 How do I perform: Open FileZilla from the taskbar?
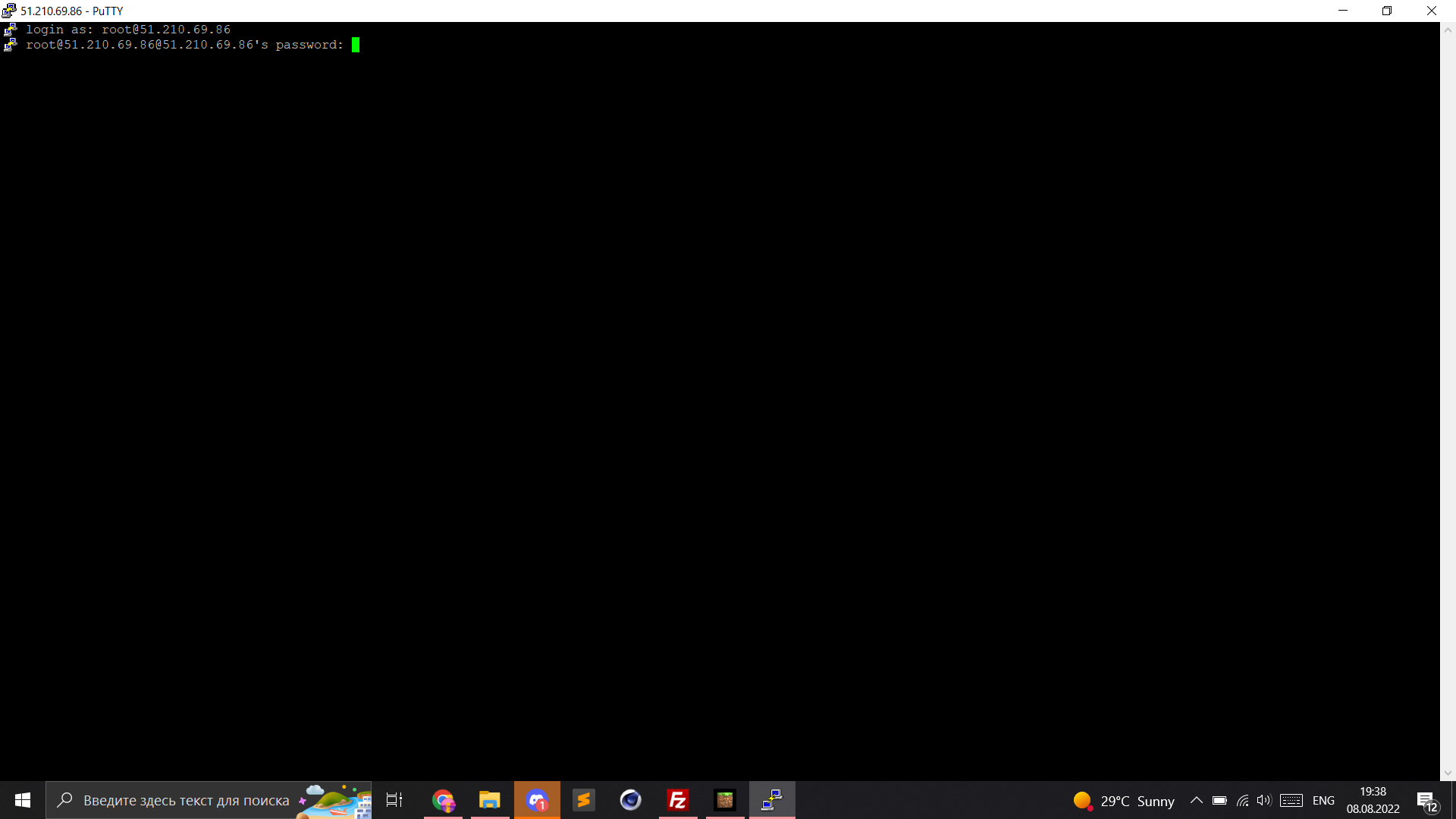tap(678, 800)
